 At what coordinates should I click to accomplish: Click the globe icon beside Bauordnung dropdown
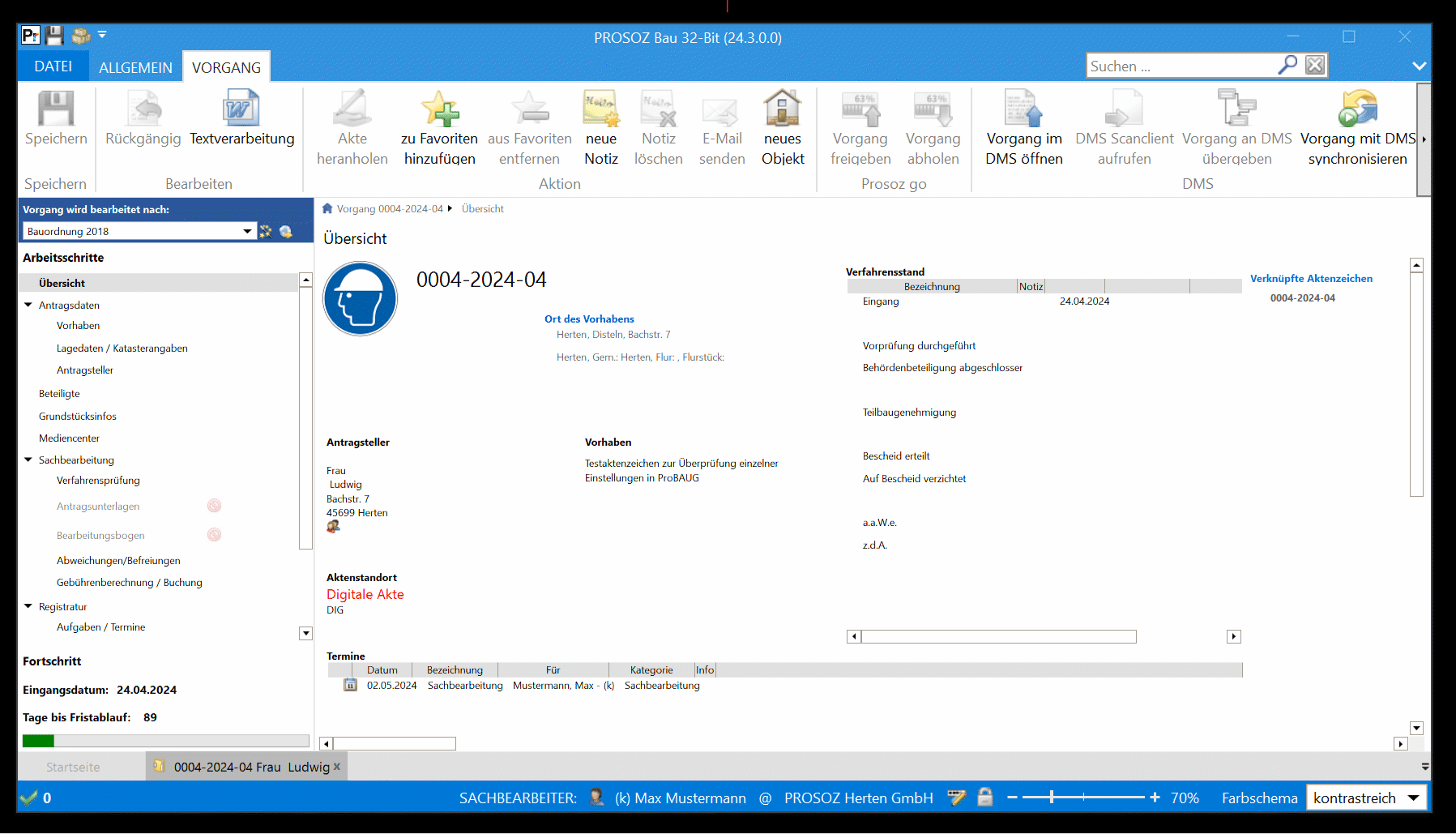pos(286,231)
